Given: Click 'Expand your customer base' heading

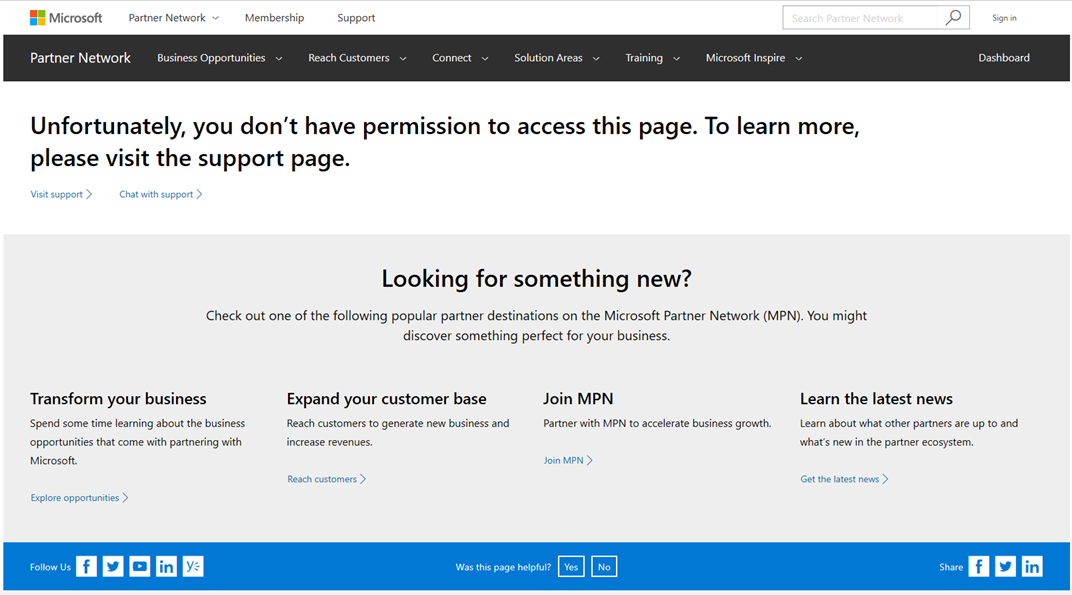Looking at the screenshot, I should click(386, 399).
